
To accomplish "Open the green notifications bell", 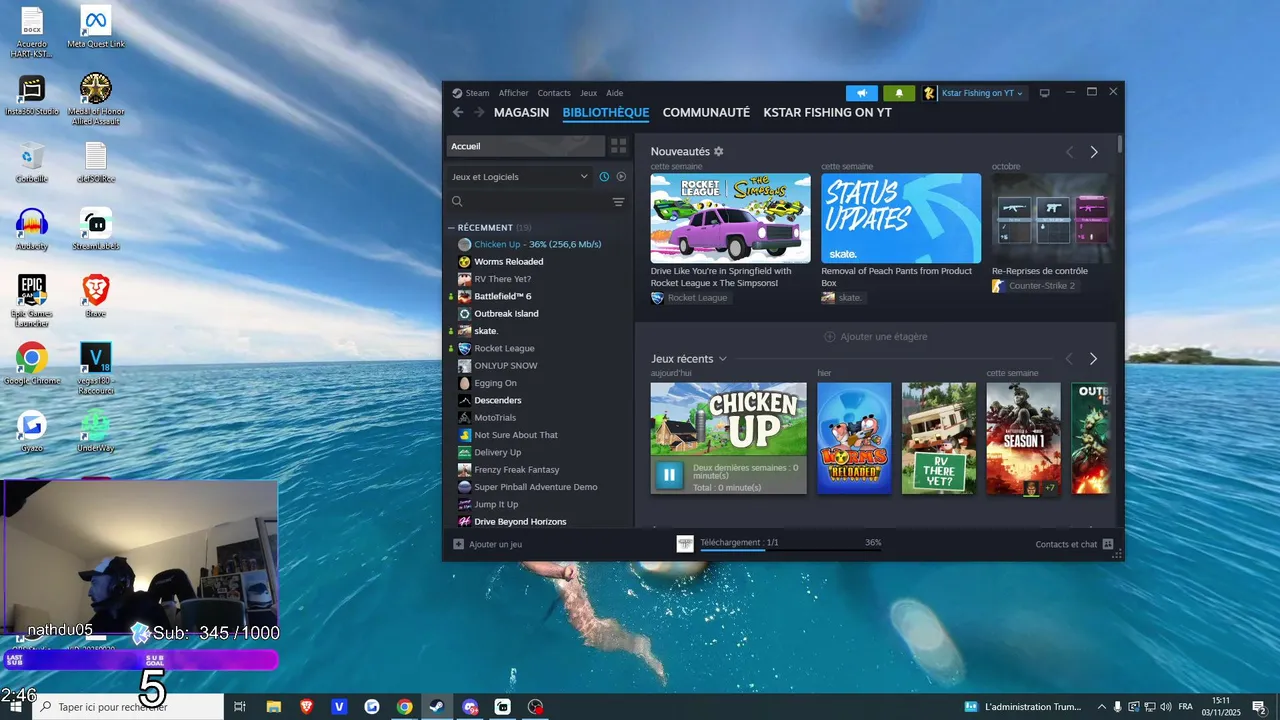I will click(x=898, y=93).
